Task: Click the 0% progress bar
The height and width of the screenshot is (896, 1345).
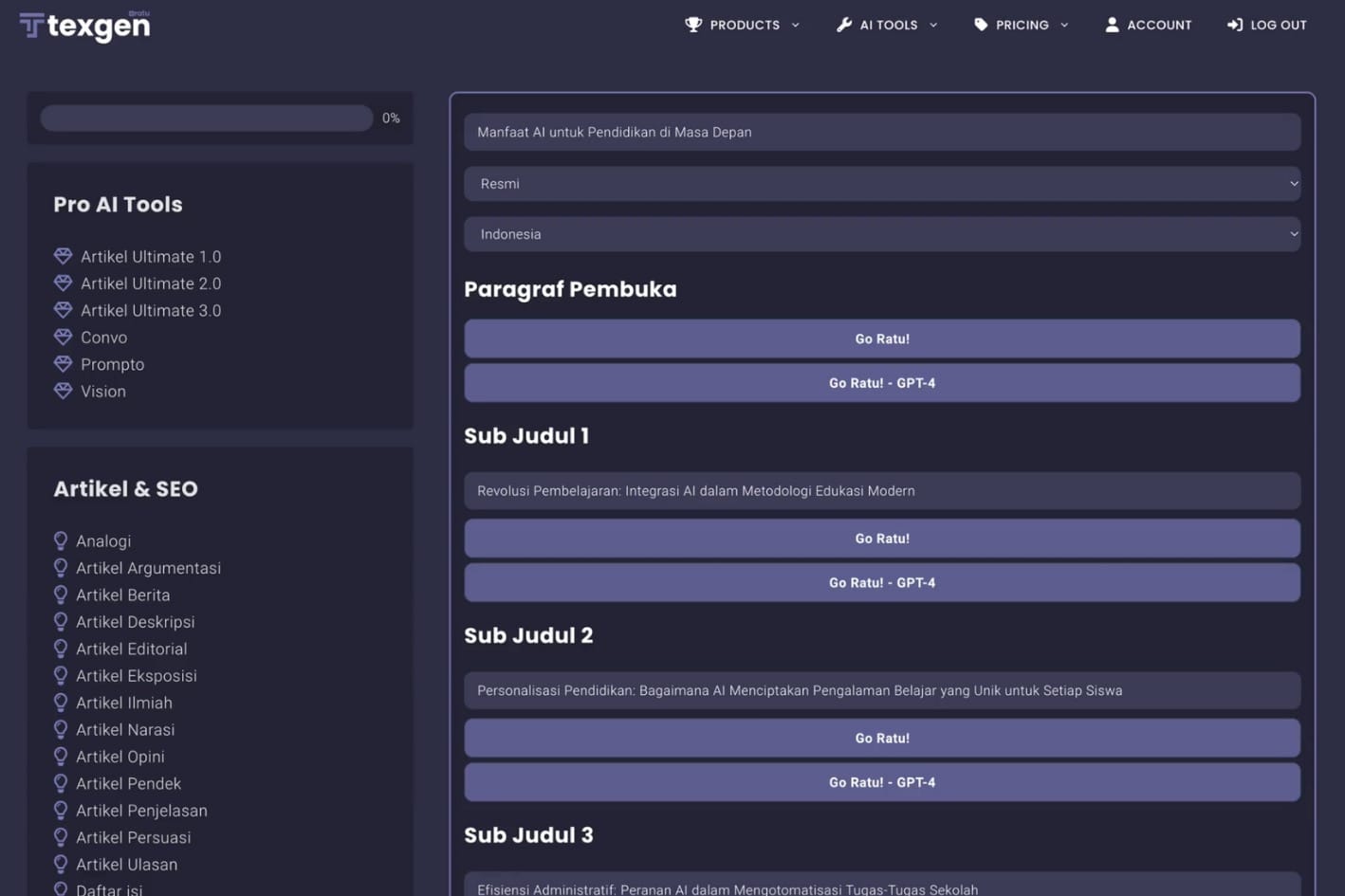Action: point(206,118)
